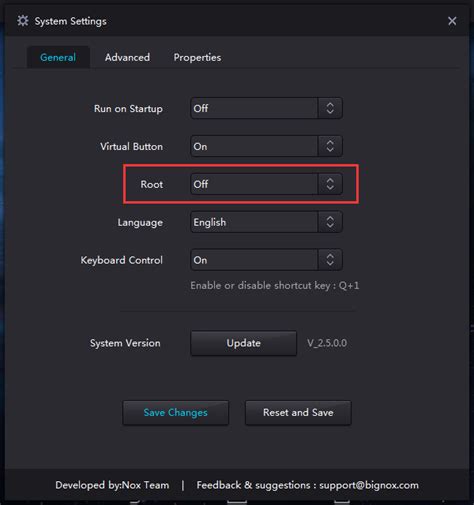Click the support@bignox.com feedback email
This screenshot has width=474, height=505.
tap(369, 485)
